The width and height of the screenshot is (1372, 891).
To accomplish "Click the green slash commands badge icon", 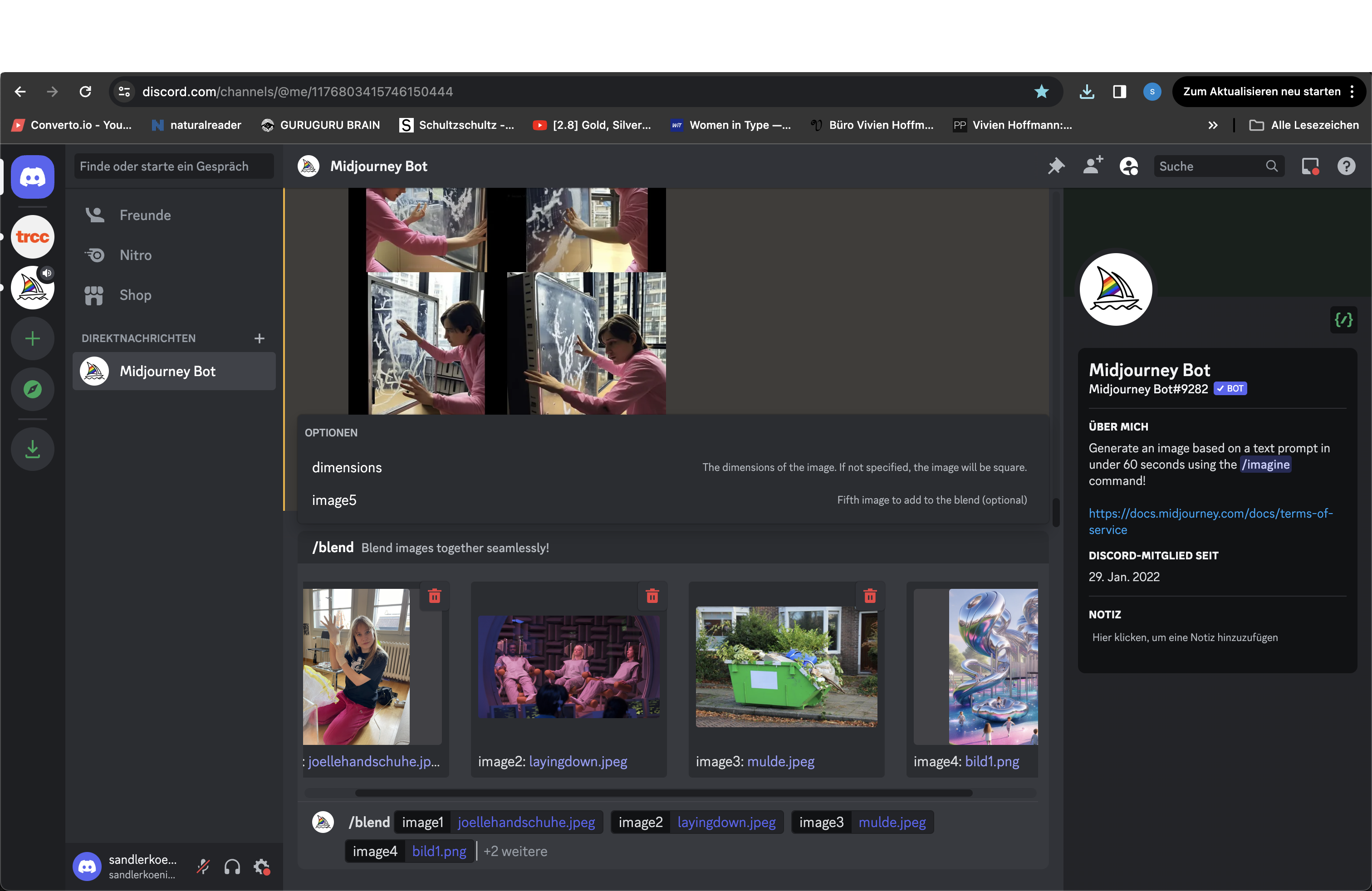I will pyautogui.click(x=1343, y=319).
